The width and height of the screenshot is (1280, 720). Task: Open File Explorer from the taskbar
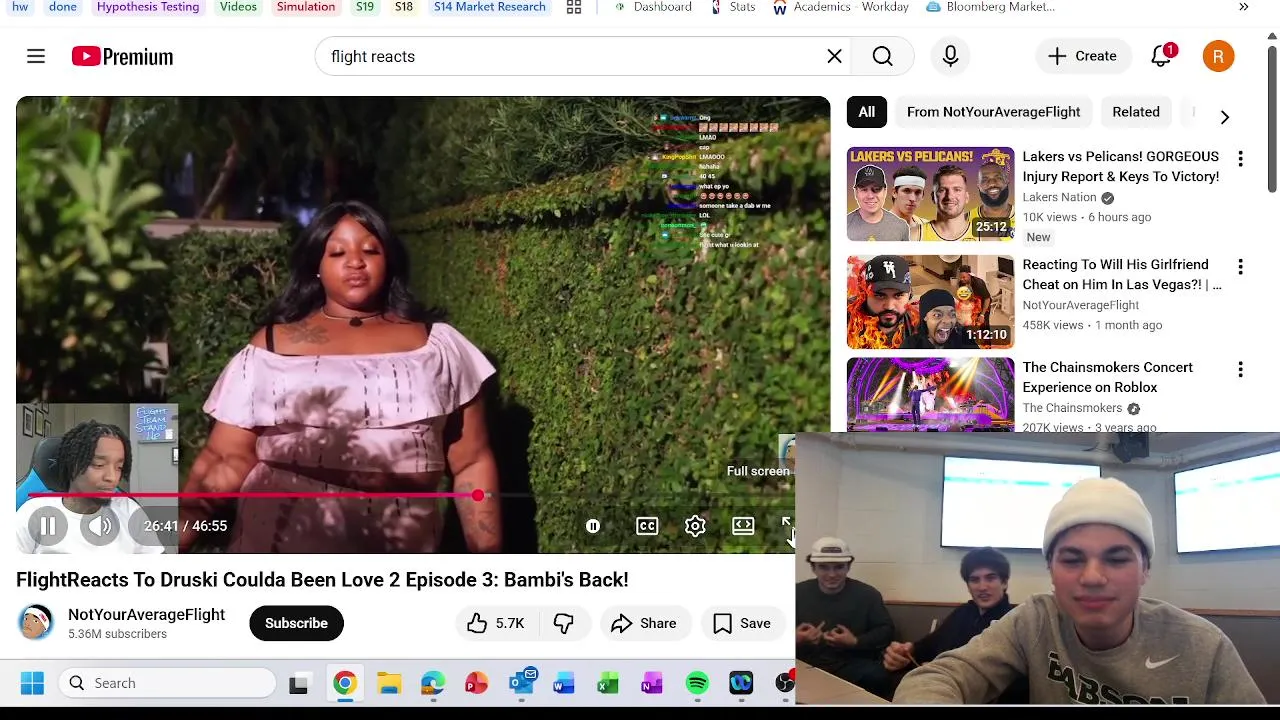click(x=389, y=683)
